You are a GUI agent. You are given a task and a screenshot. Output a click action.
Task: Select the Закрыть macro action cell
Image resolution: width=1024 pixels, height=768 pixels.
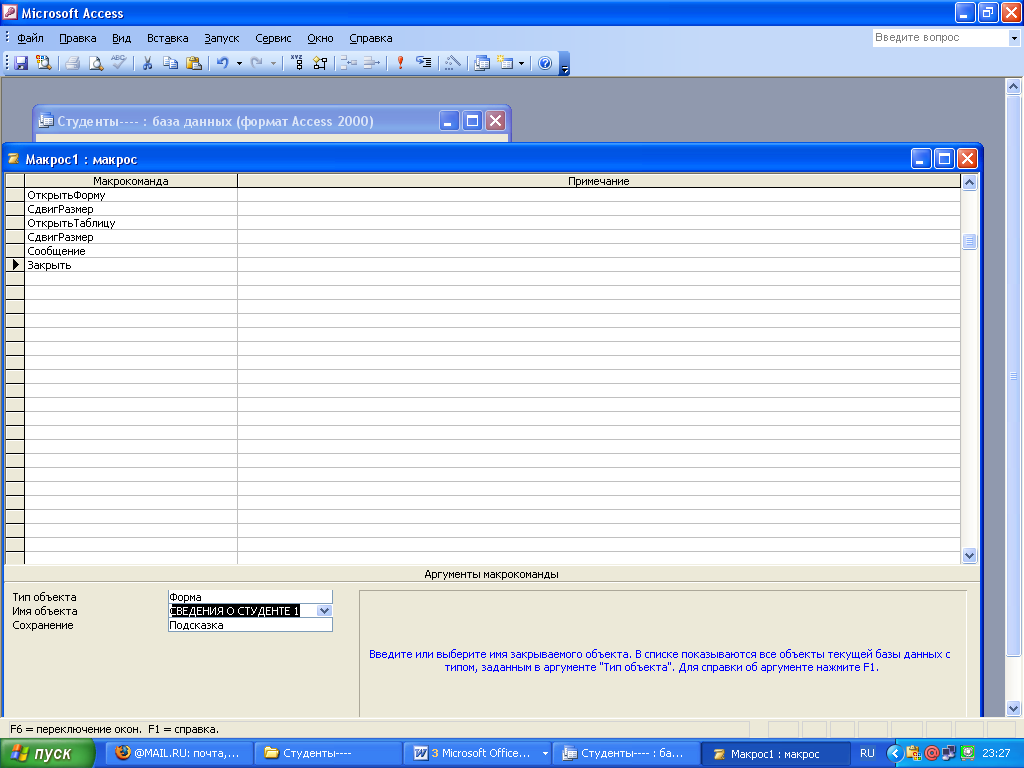pyautogui.click(x=131, y=265)
